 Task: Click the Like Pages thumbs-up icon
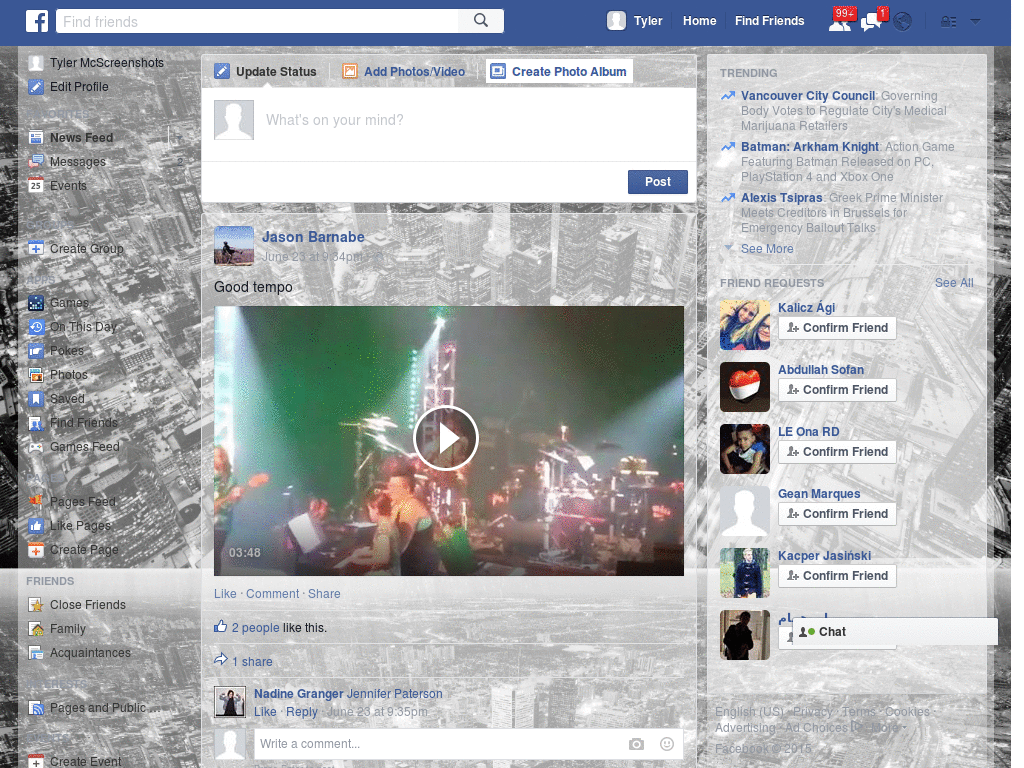tap(36, 526)
